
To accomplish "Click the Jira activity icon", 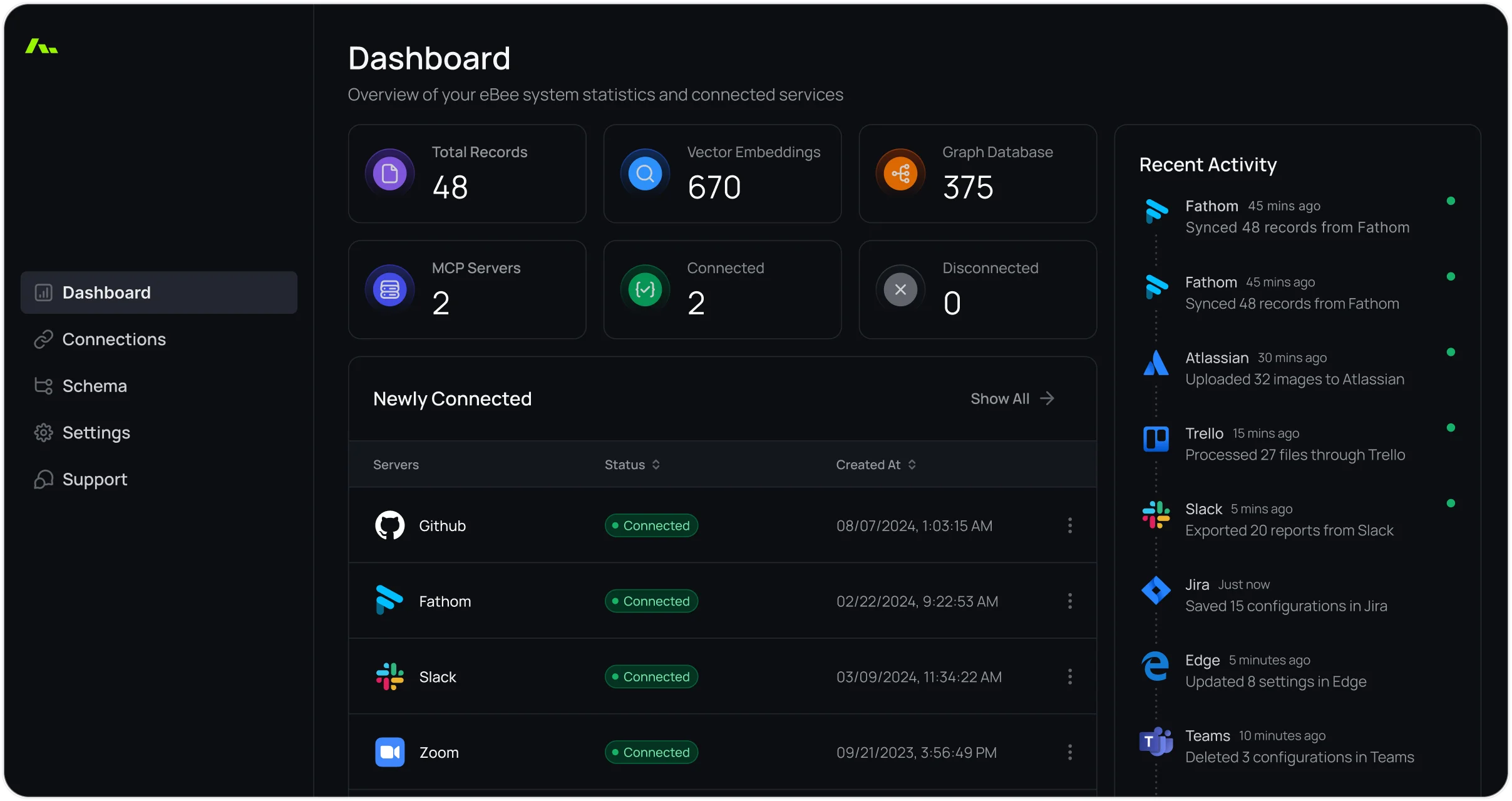I will click(x=1156, y=590).
